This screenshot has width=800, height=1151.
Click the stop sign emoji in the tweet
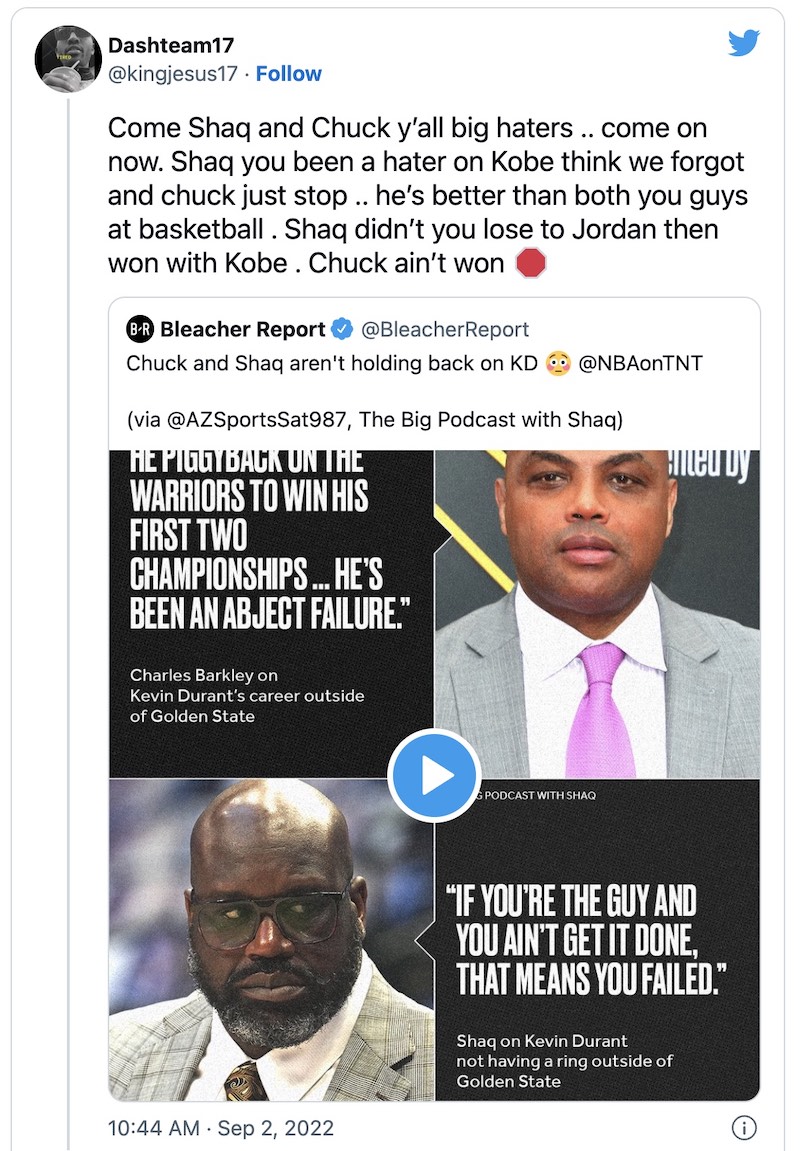click(x=532, y=262)
